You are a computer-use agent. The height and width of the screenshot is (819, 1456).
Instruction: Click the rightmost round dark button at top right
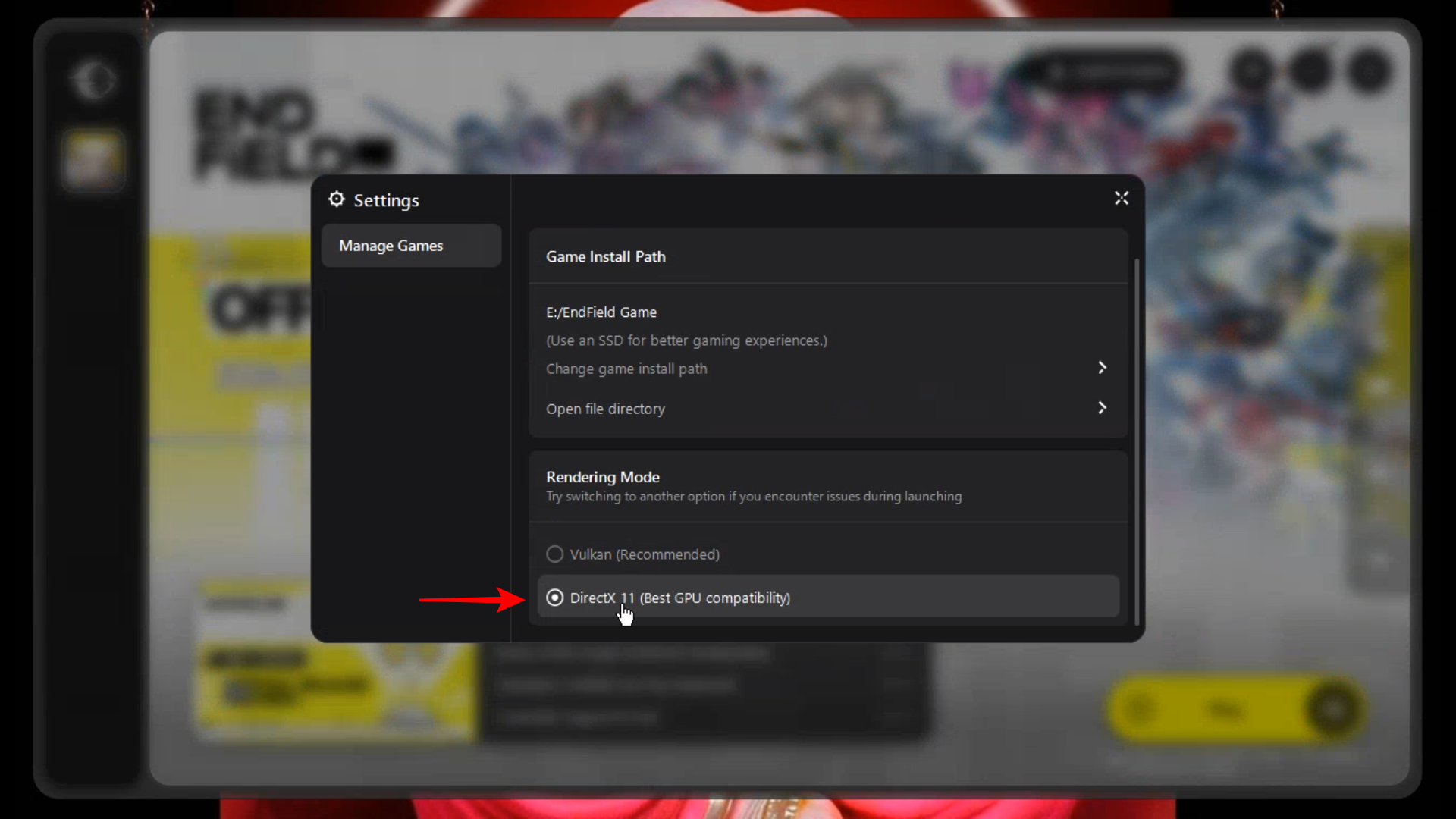(x=1369, y=72)
